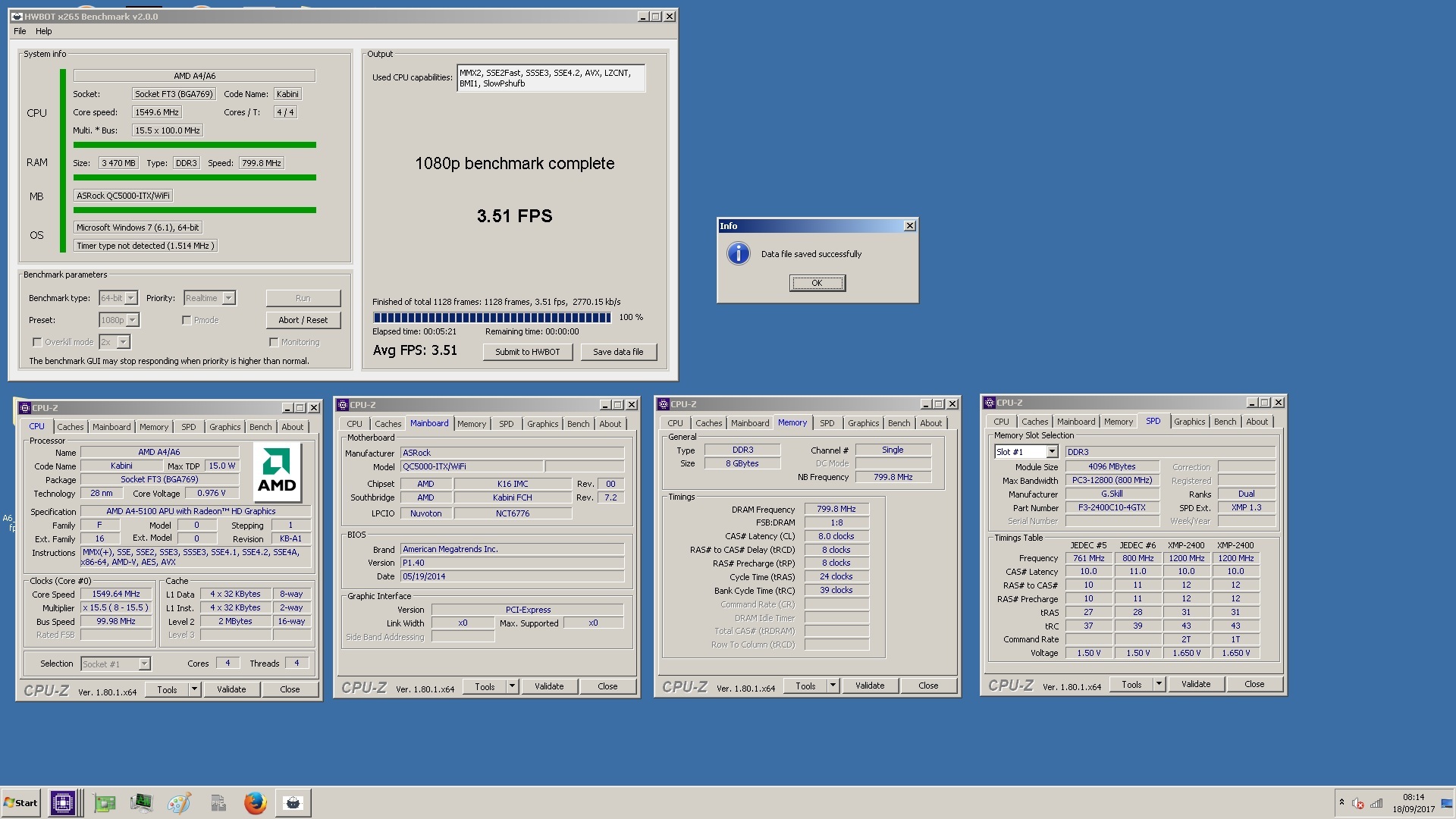Open the Windows Start menu
The width and height of the screenshot is (1456, 819).
pos(21,803)
